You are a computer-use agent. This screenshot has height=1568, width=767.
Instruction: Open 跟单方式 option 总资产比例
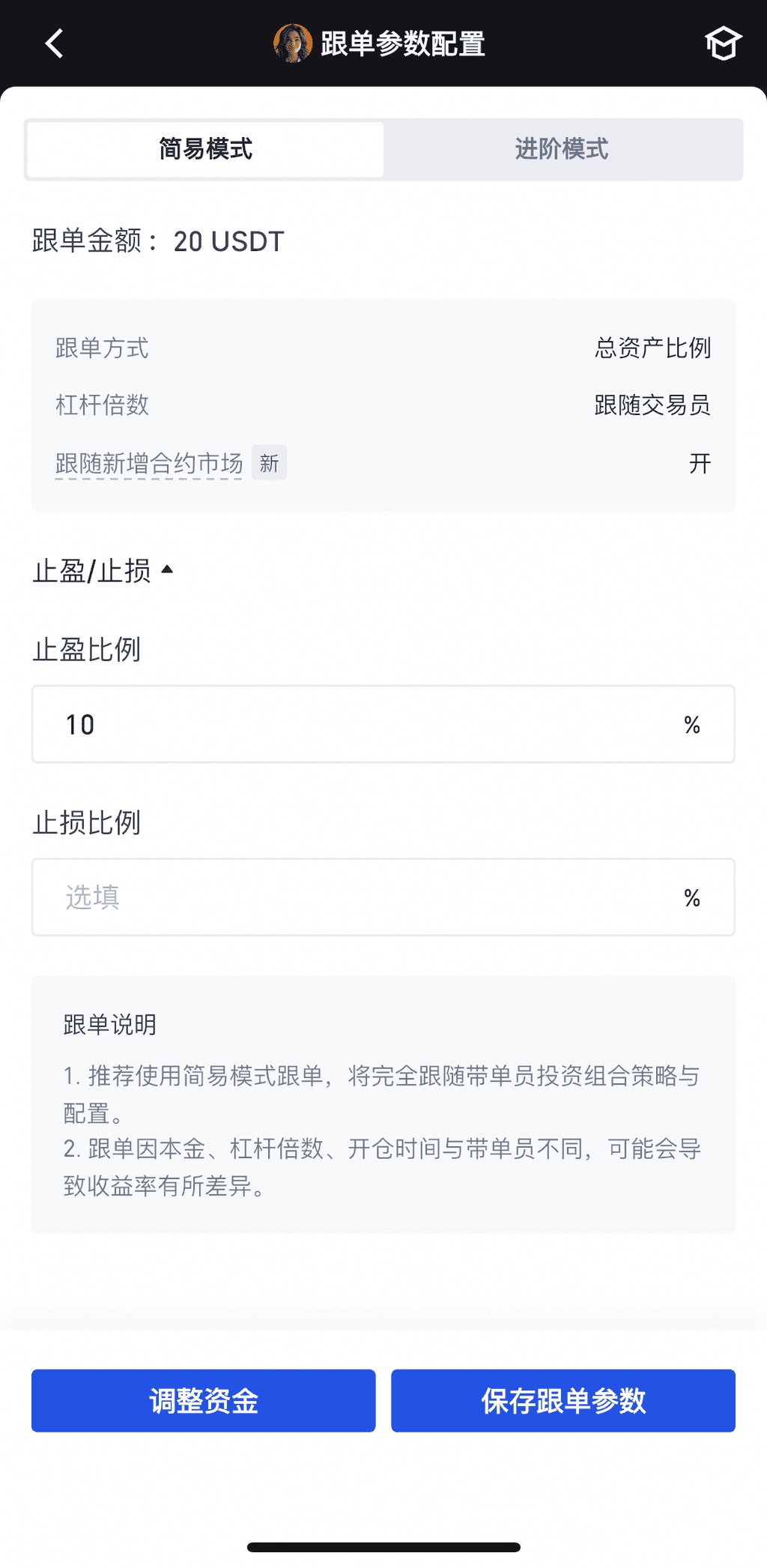point(652,348)
